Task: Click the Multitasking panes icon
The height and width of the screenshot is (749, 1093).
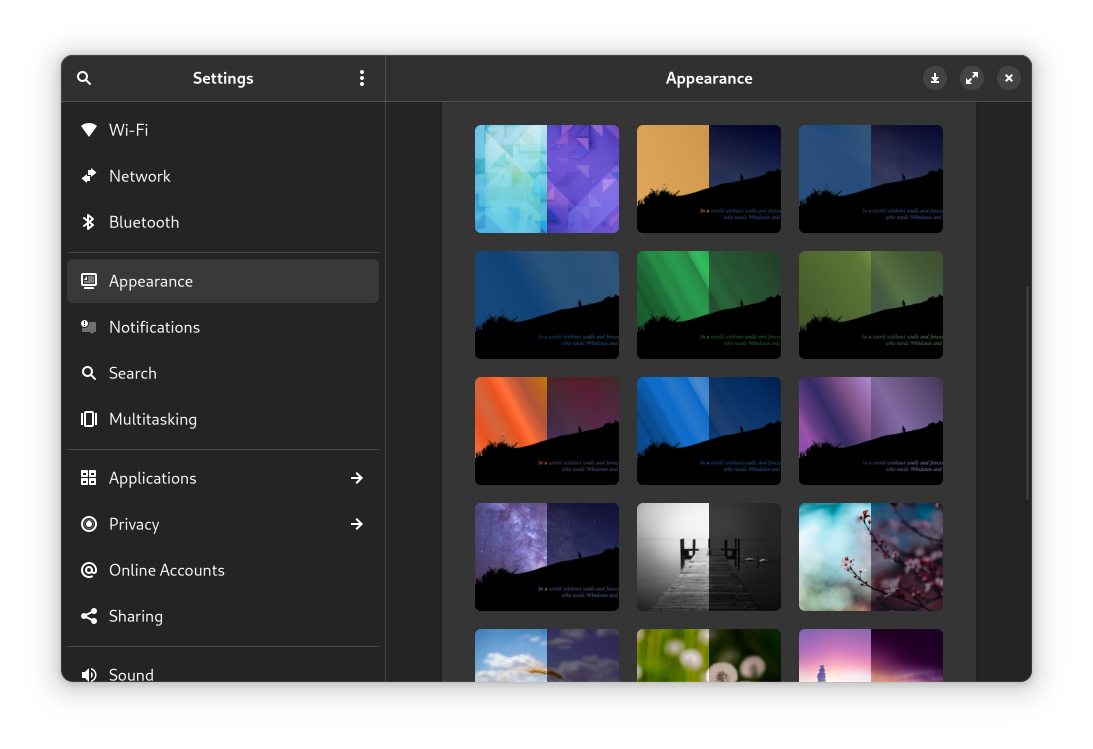Action: pos(89,419)
